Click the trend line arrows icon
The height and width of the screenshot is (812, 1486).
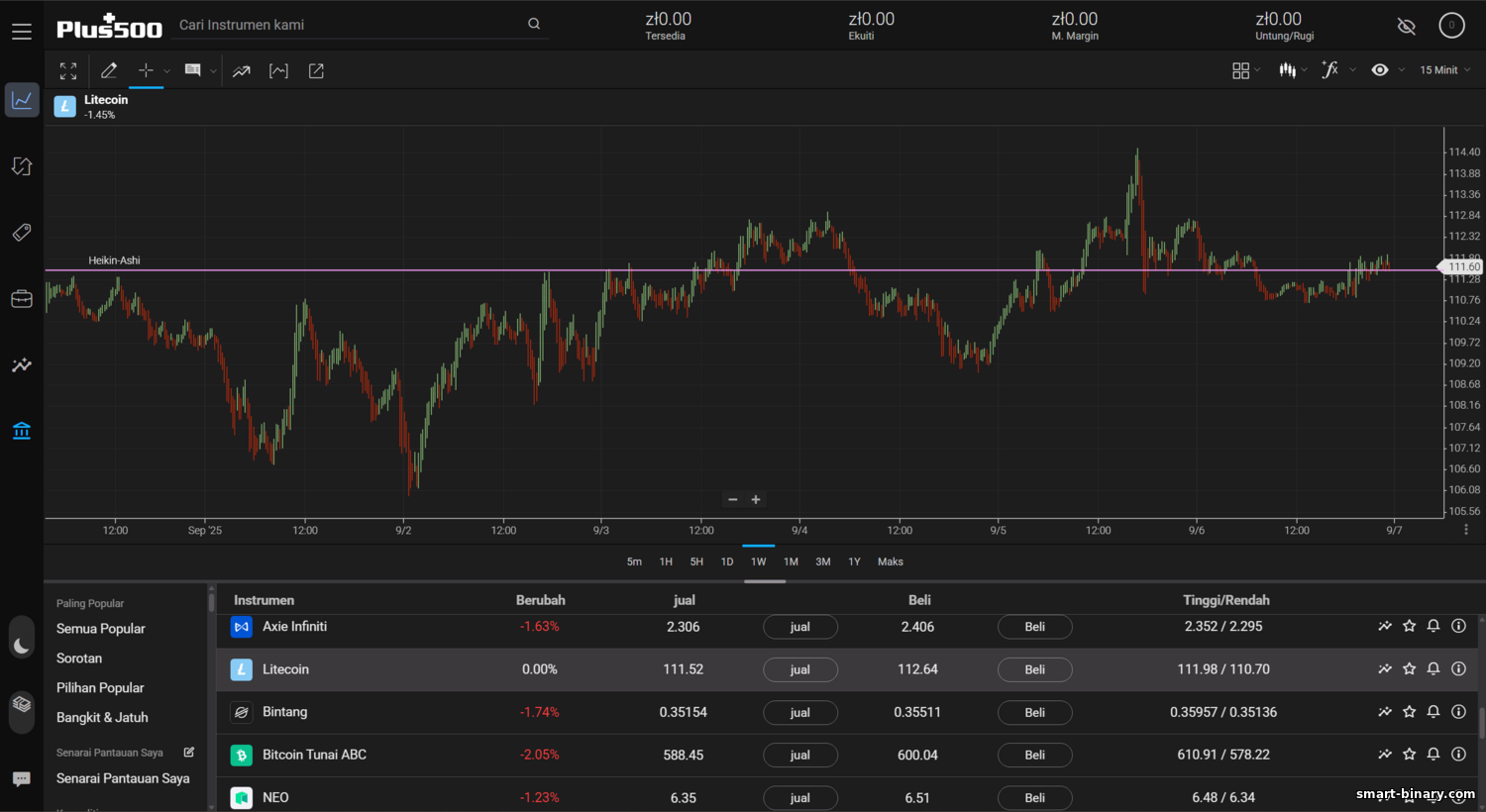point(242,71)
